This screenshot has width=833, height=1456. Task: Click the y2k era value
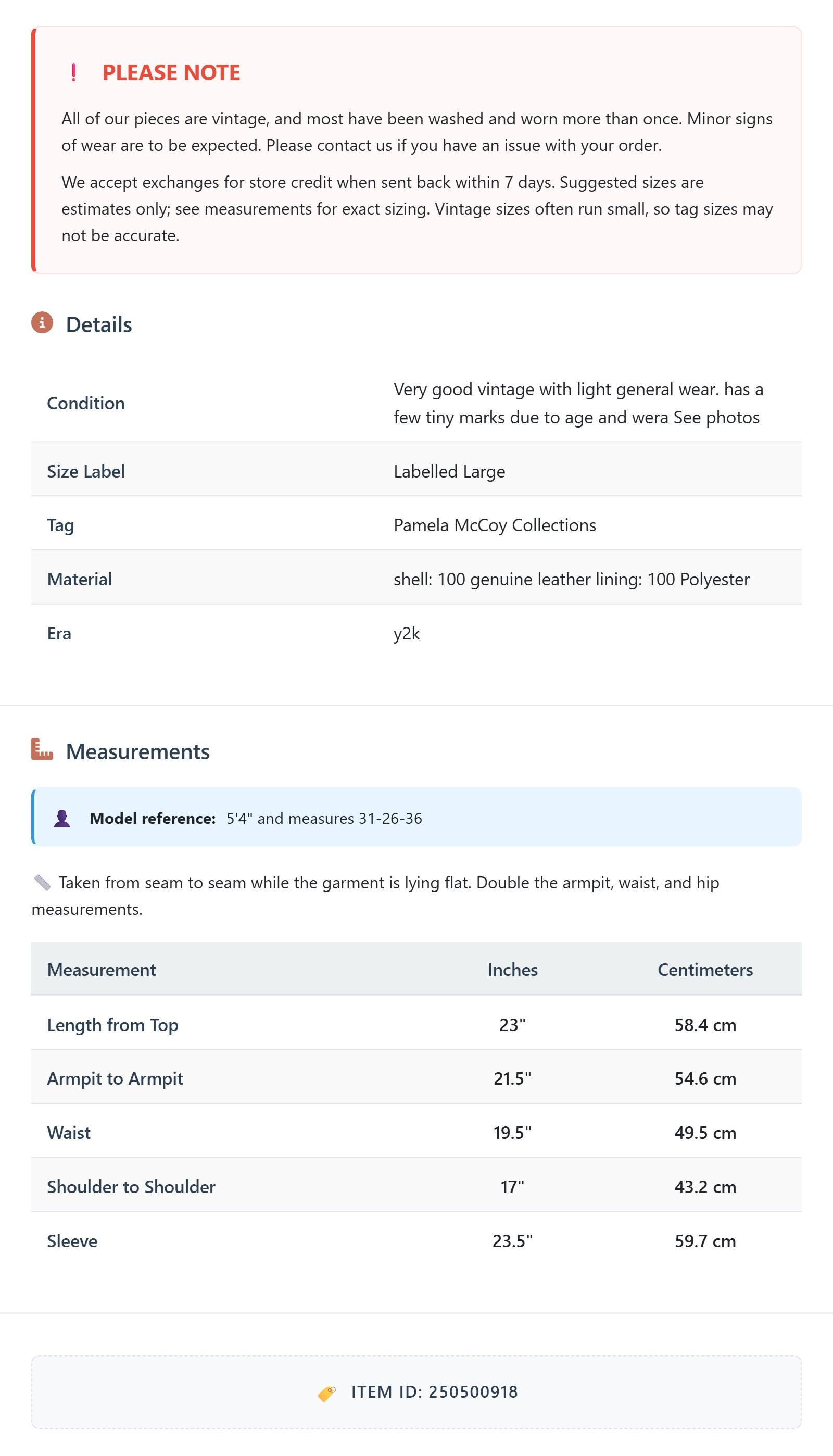tap(407, 634)
